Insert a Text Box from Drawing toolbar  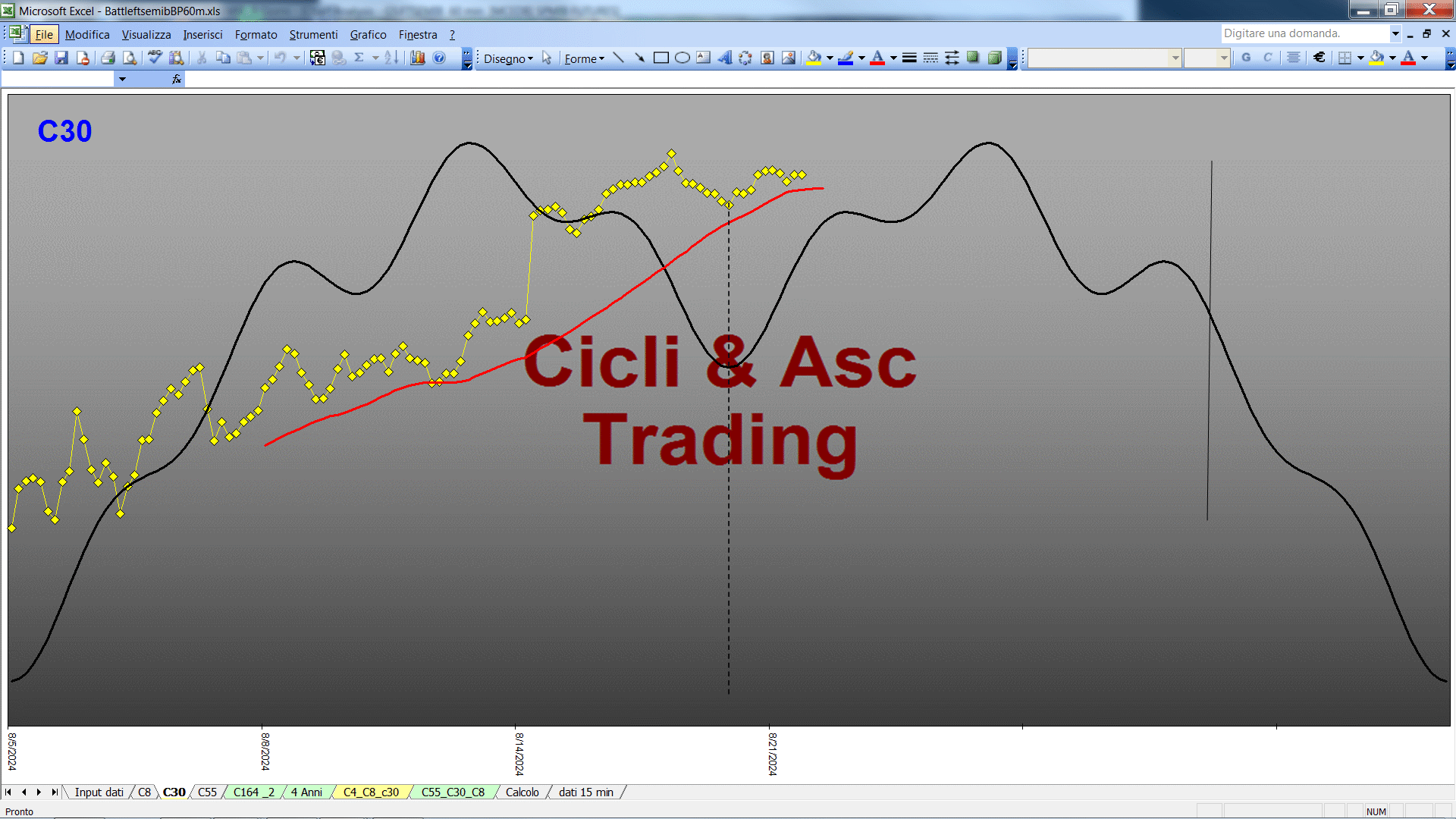point(703,58)
